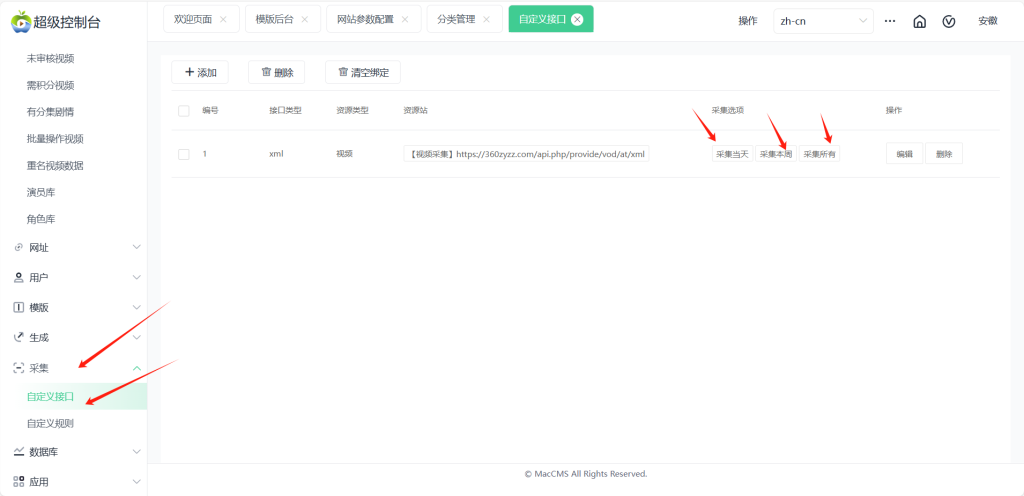
Task: Click the 编辑 button for row 1
Action: (904, 154)
